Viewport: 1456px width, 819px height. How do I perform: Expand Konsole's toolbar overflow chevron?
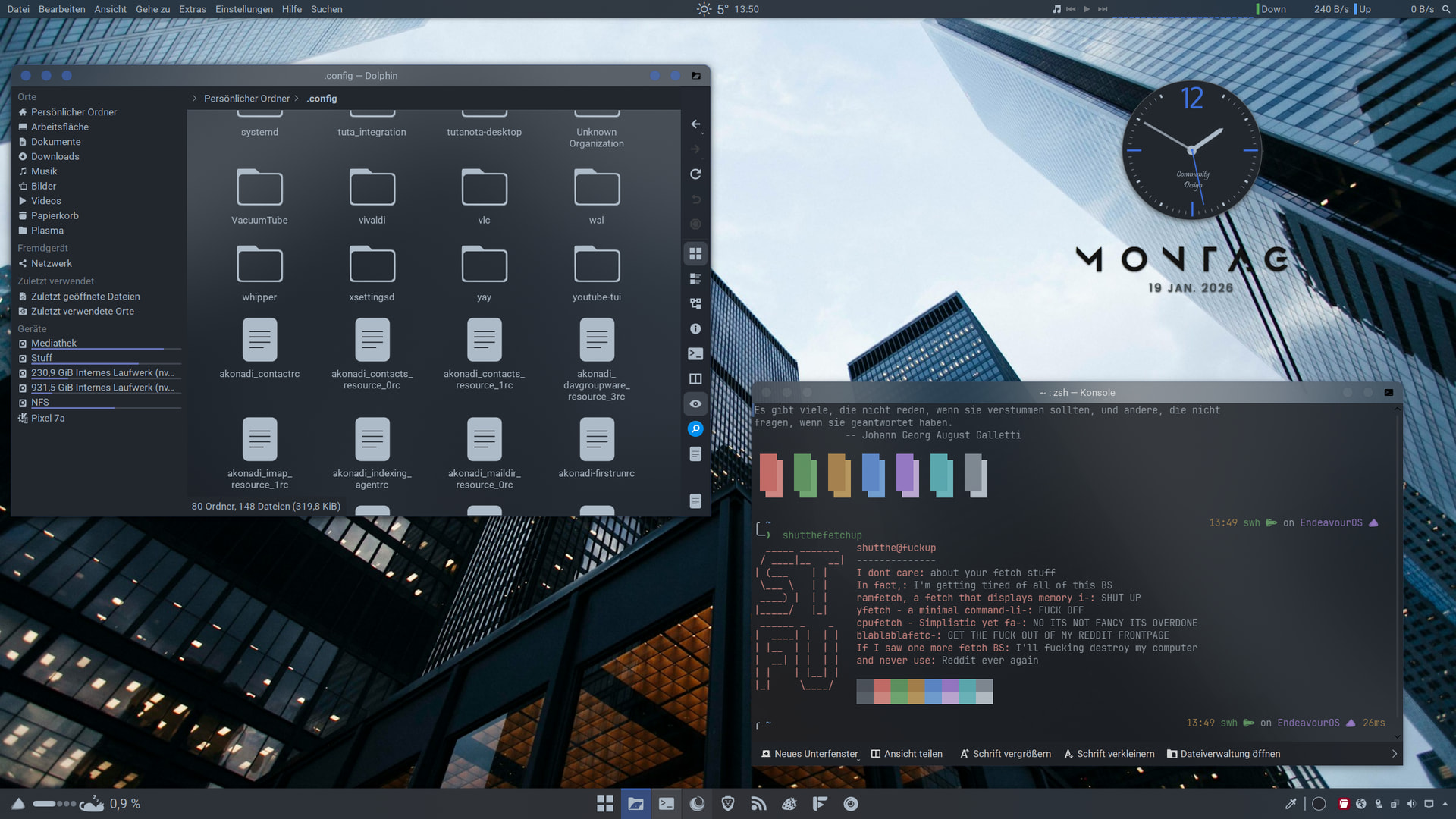coord(1394,754)
